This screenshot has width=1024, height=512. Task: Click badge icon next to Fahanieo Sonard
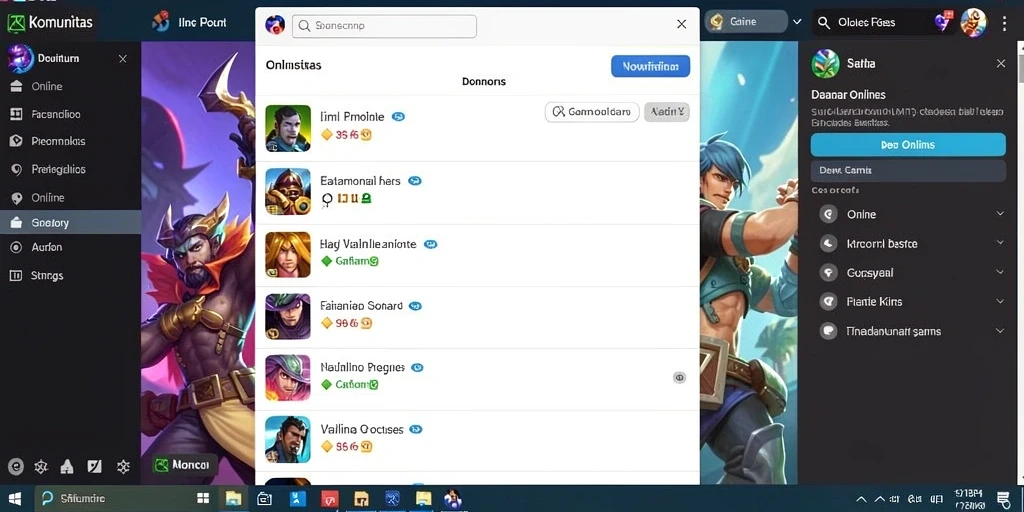pos(415,306)
